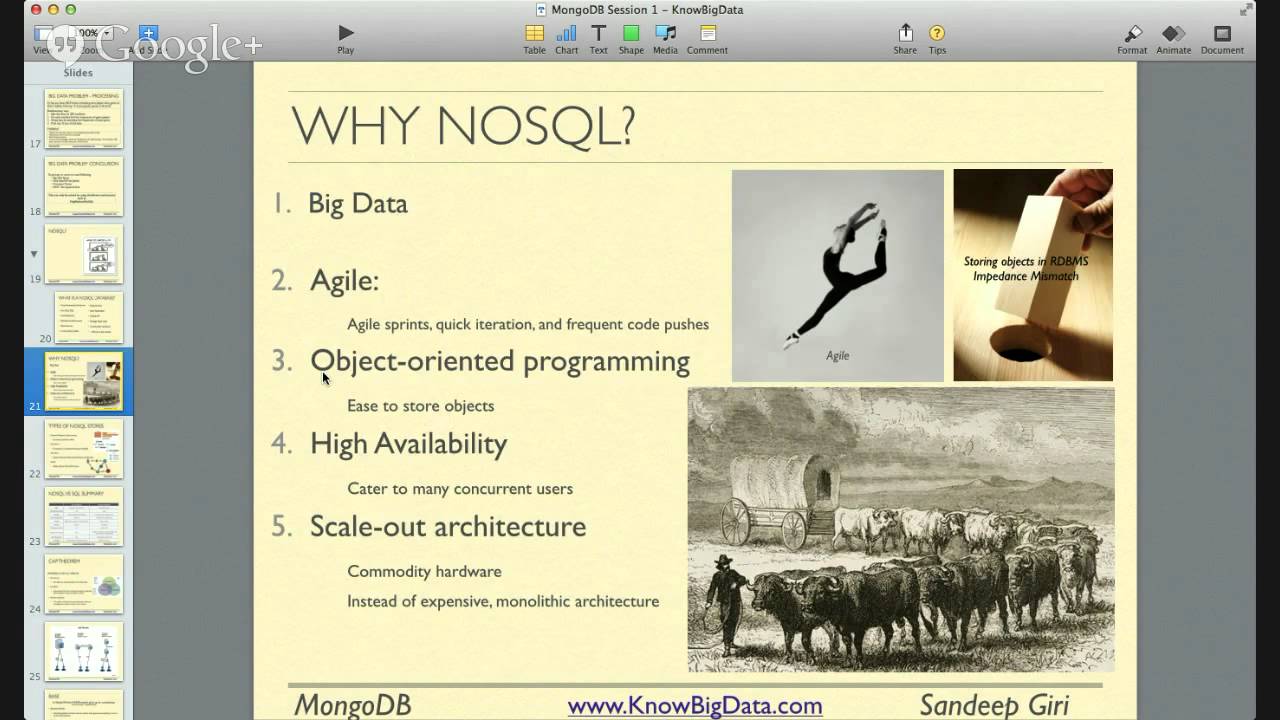Viewport: 1280px width, 720px height.
Task: Click the oxen wagon illustration
Action: tap(901, 530)
